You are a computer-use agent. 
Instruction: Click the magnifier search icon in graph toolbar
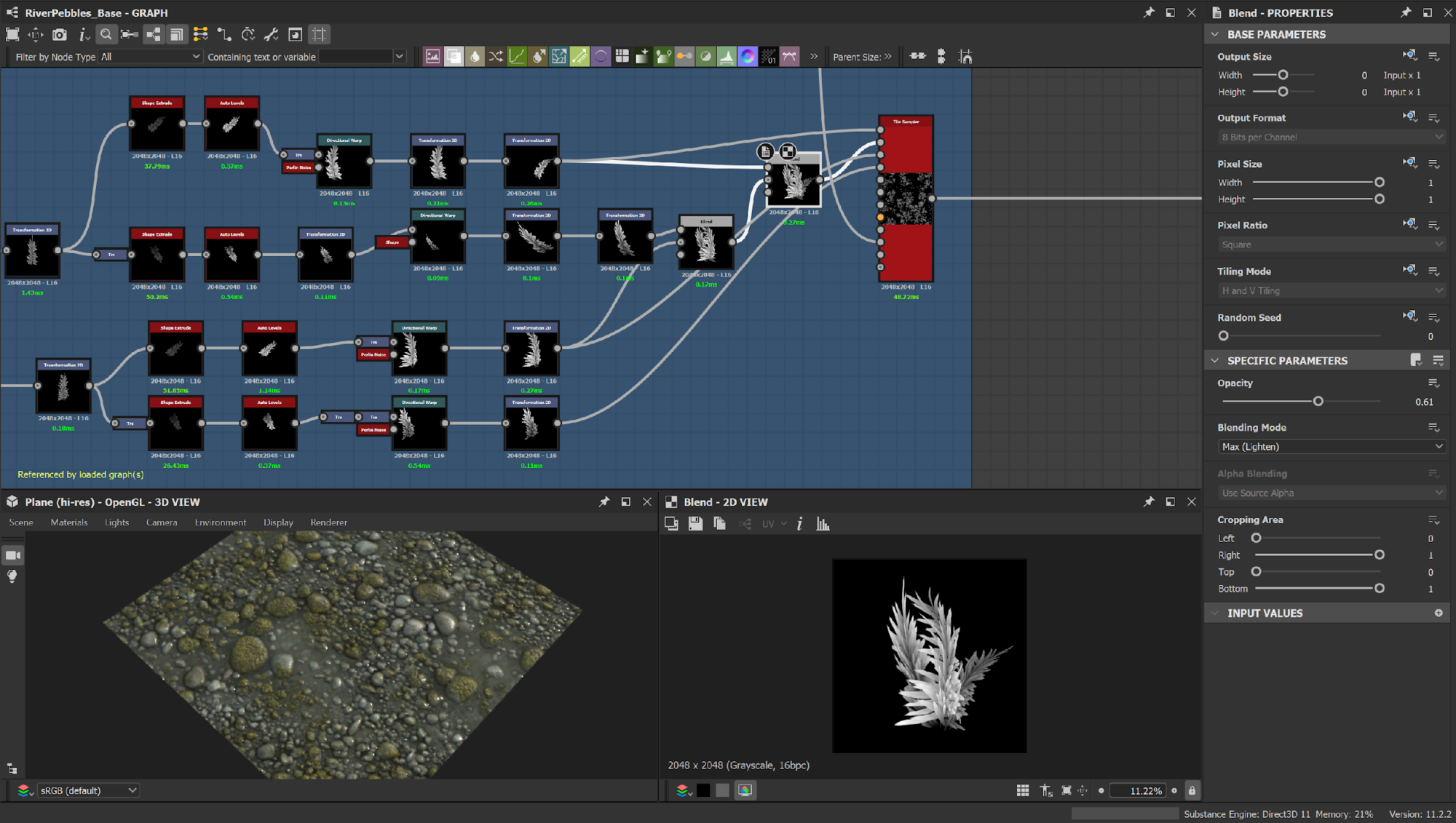106,34
